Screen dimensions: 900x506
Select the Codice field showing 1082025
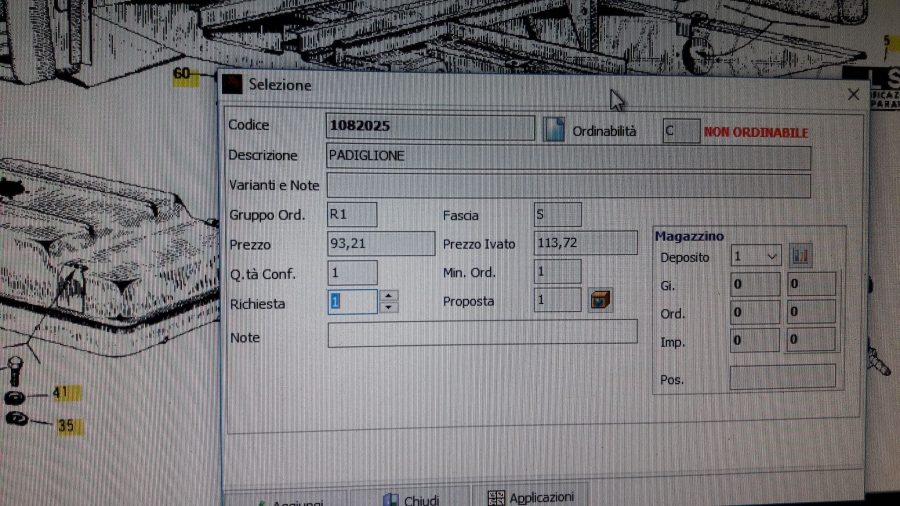pyautogui.click(x=430, y=127)
